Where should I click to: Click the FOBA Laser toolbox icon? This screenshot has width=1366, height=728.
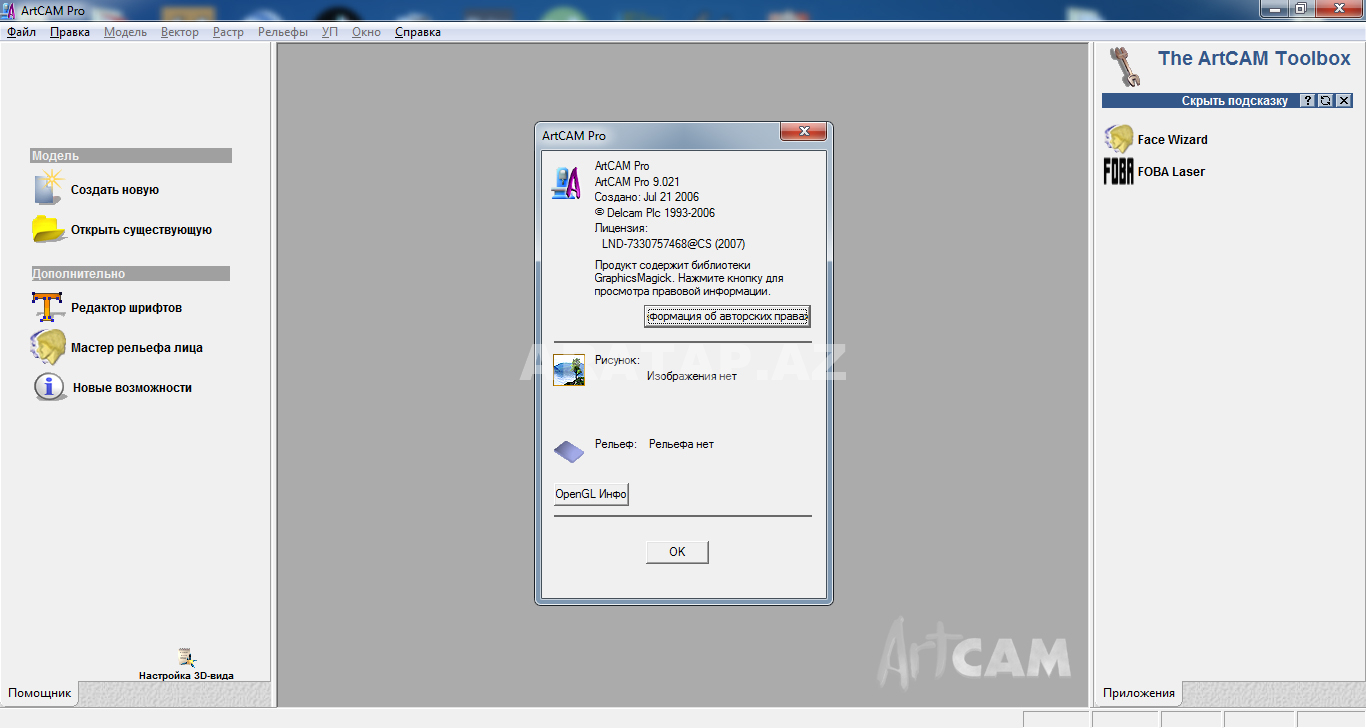(1119, 172)
